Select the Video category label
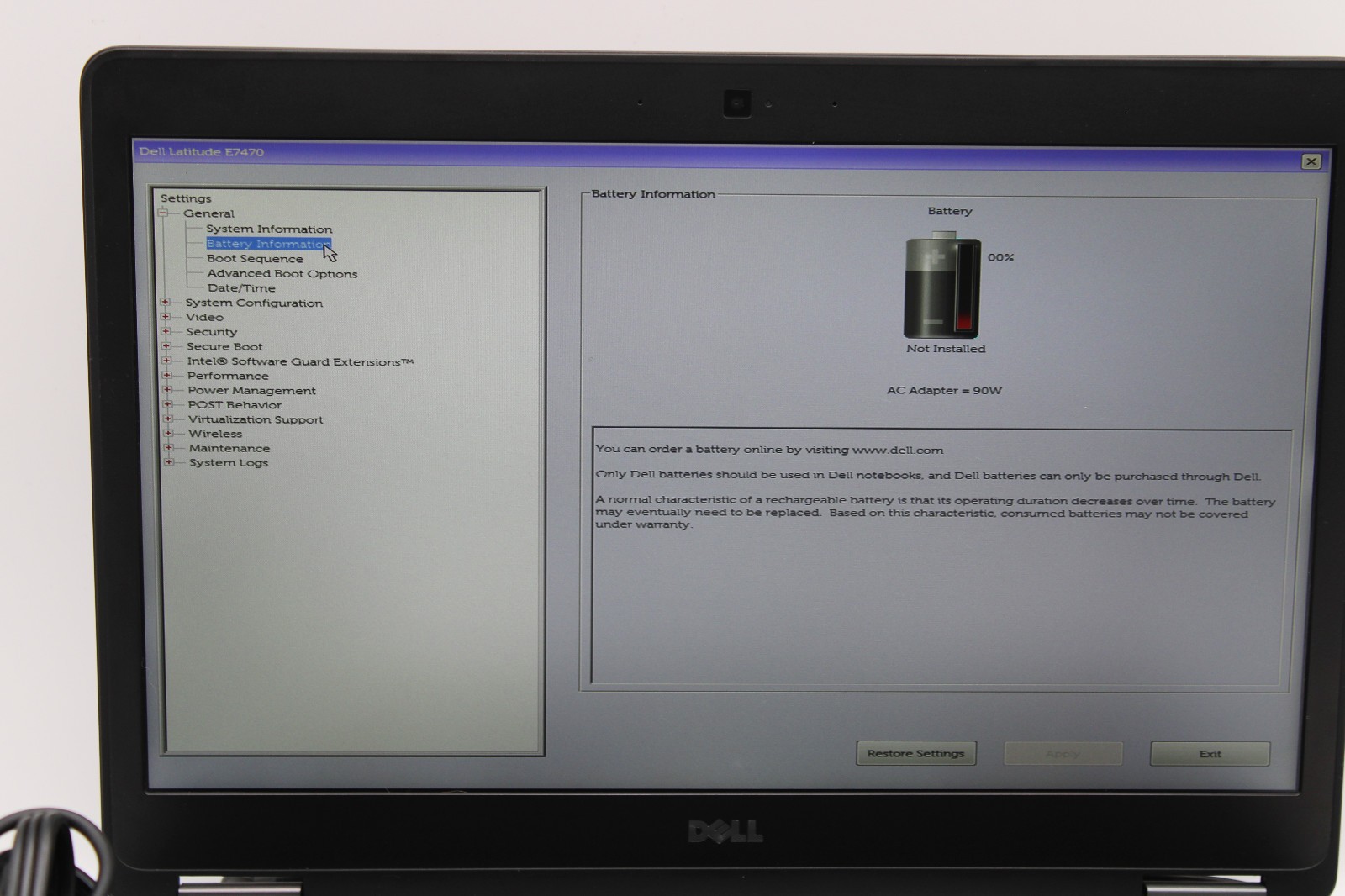Viewport: 1345px width, 896px height. (x=204, y=317)
